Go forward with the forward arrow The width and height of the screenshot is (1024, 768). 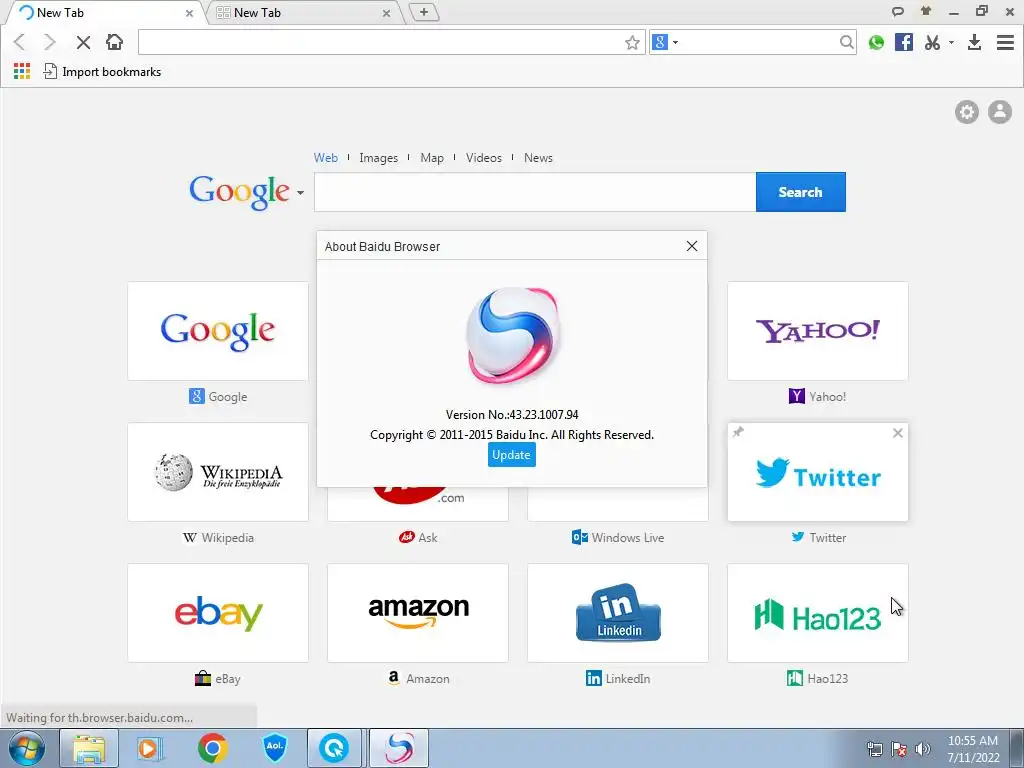pos(50,42)
